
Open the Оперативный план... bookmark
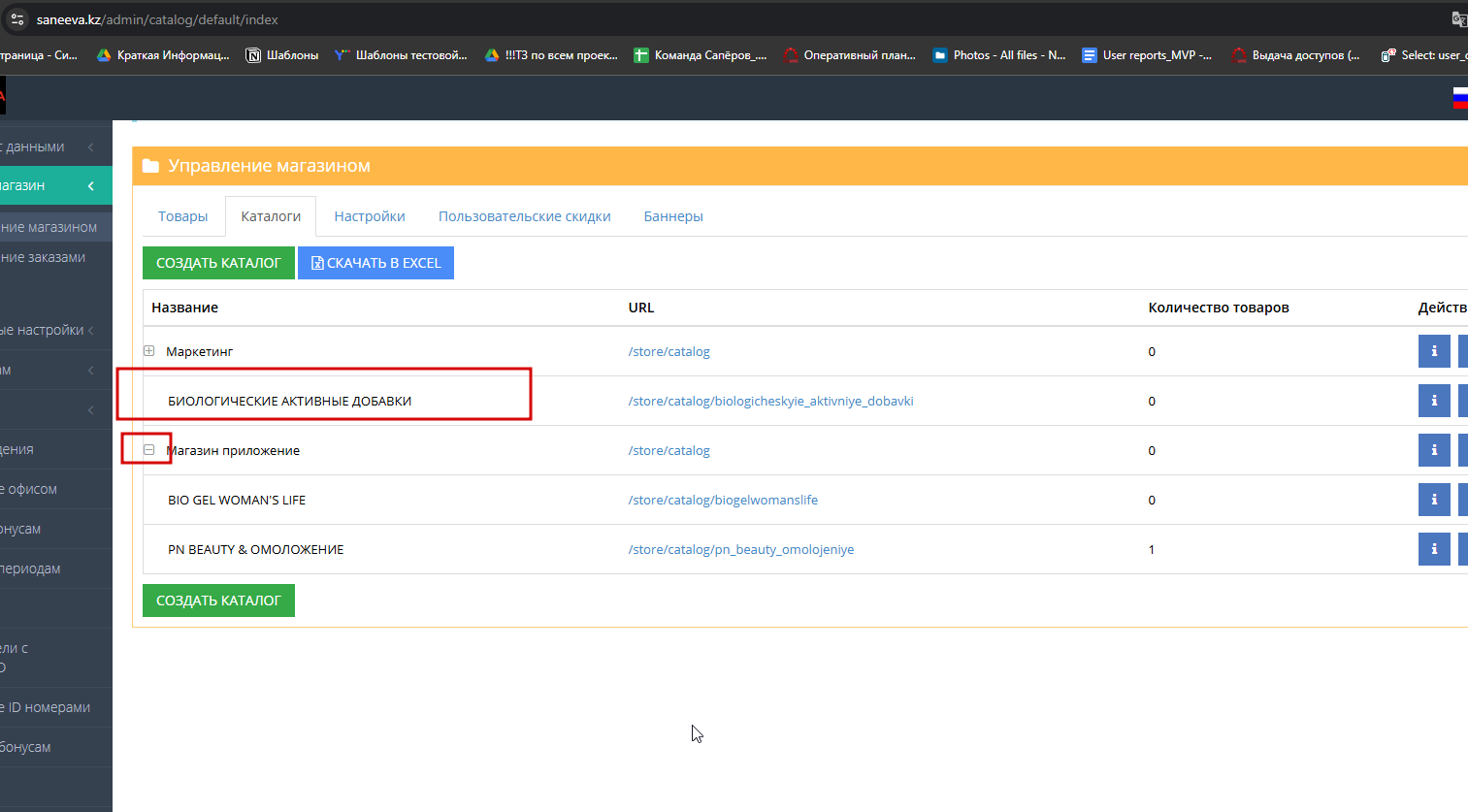point(850,55)
